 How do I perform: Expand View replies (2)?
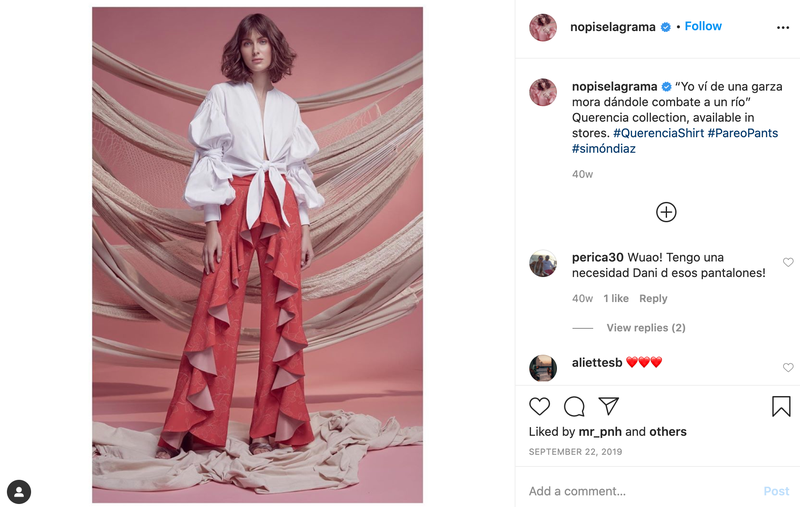pyautogui.click(x=645, y=327)
